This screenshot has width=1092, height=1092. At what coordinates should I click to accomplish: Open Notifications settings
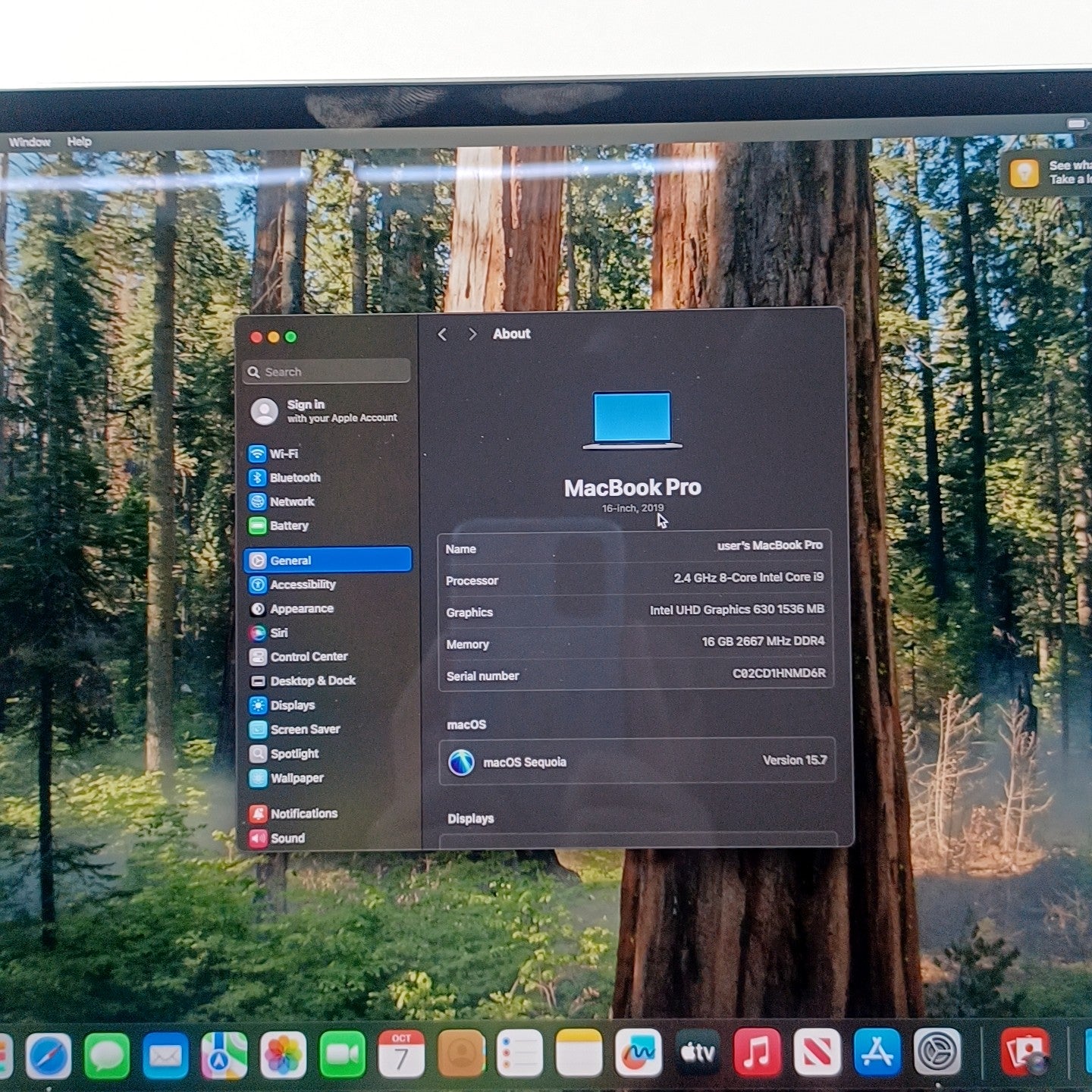click(x=303, y=814)
